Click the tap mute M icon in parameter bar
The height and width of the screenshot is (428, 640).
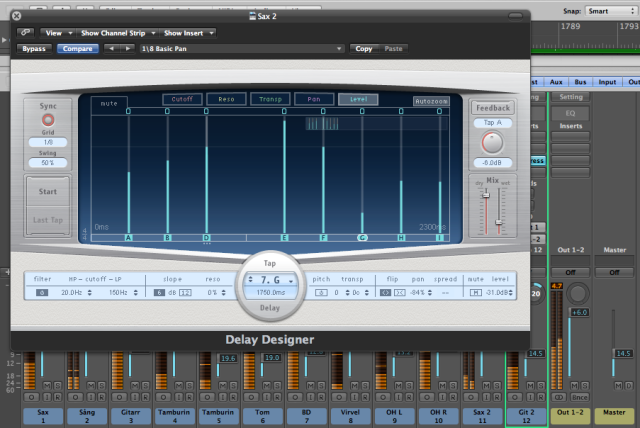pos(476,293)
